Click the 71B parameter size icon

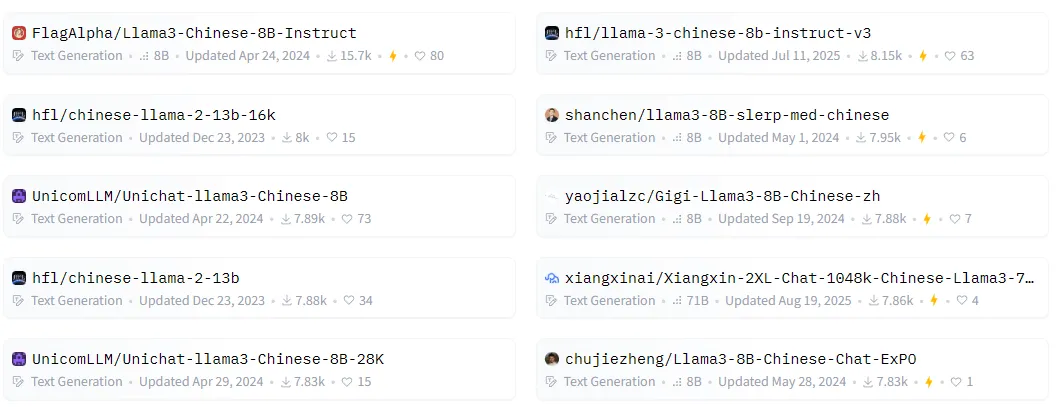(x=678, y=301)
